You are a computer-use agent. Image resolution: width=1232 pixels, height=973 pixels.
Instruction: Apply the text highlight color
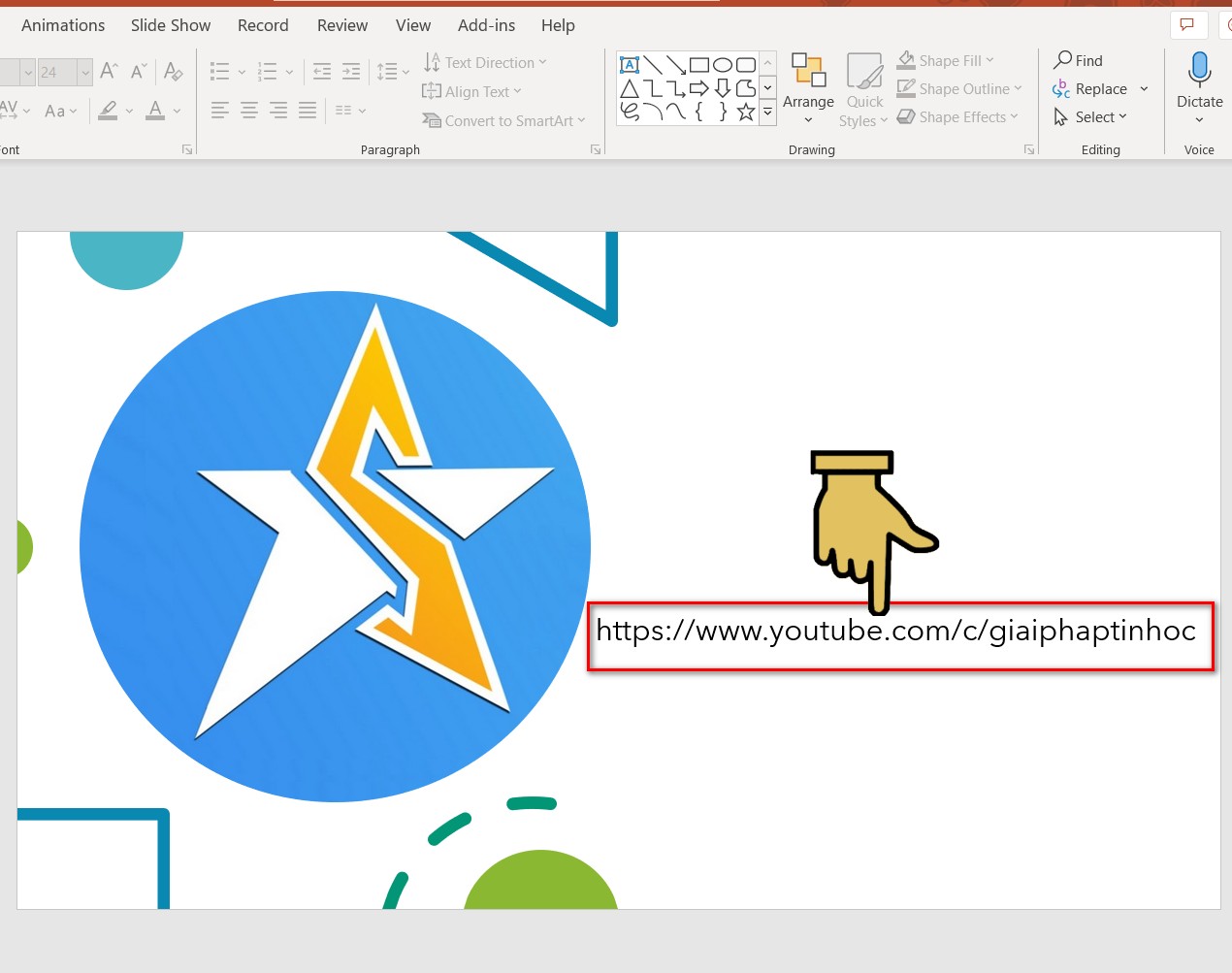tap(108, 111)
